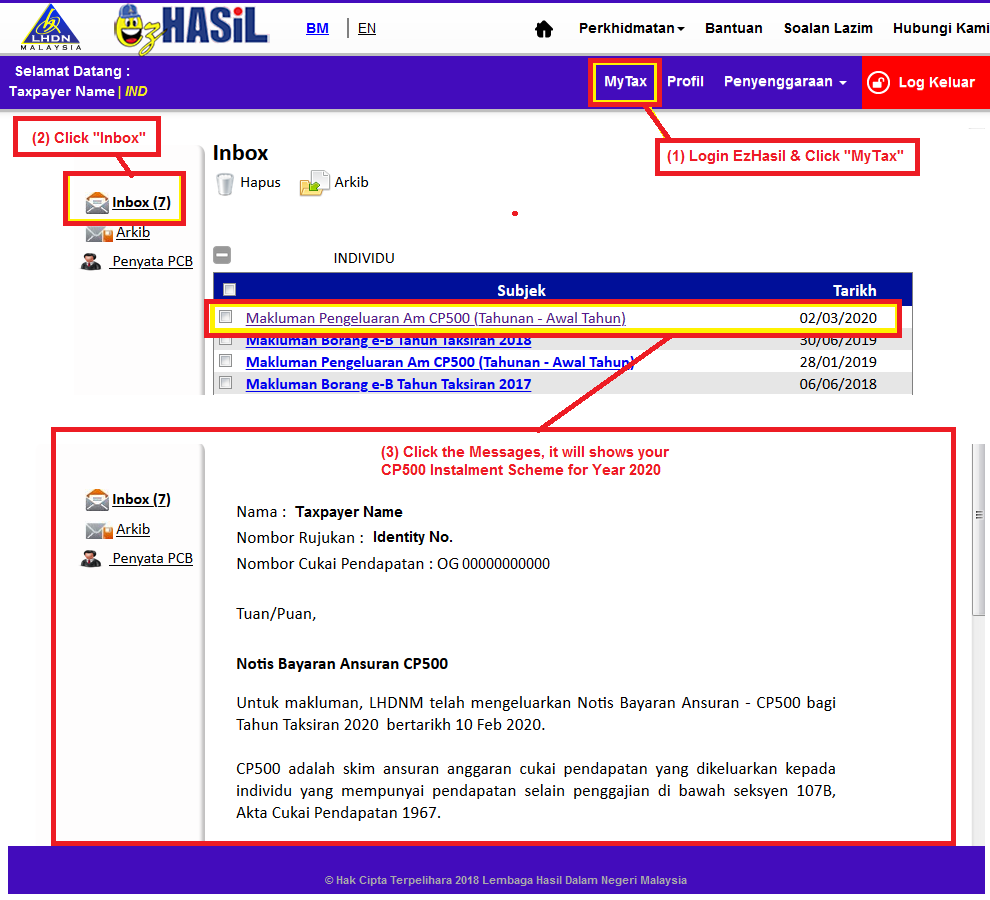This screenshot has height=900, width=990.
Task: Open the Bantuan menu
Action: click(x=734, y=28)
